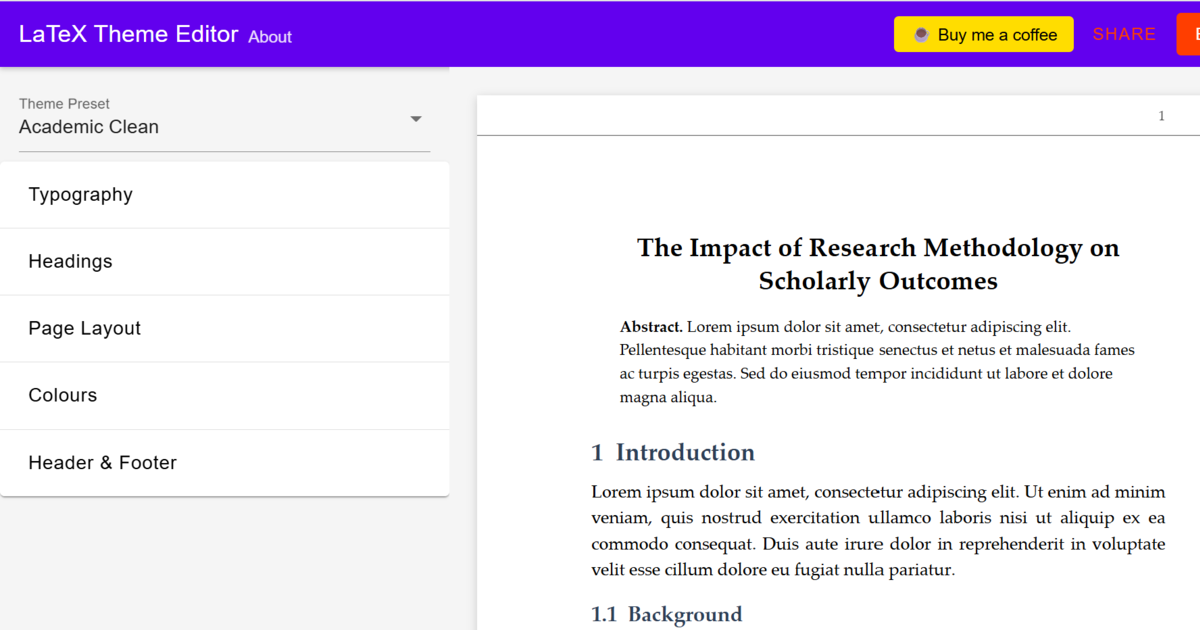Image resolution: width=1200 pixels, height=630 pixels.
Task: Open the Theme Preset dropdown arrow
Action: (x=416, y=119)
